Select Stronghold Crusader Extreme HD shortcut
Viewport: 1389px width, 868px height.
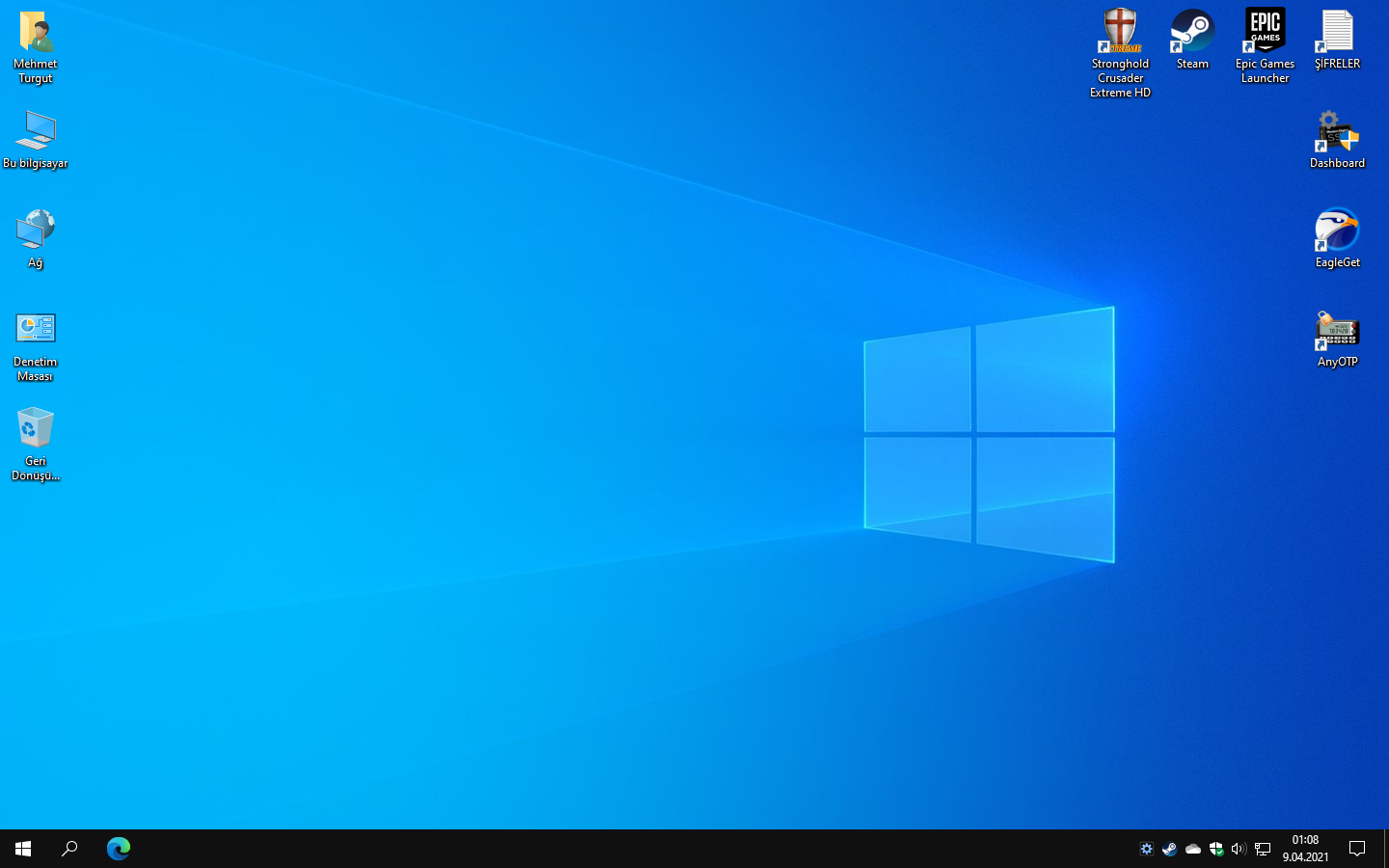tap(1120, 53)
